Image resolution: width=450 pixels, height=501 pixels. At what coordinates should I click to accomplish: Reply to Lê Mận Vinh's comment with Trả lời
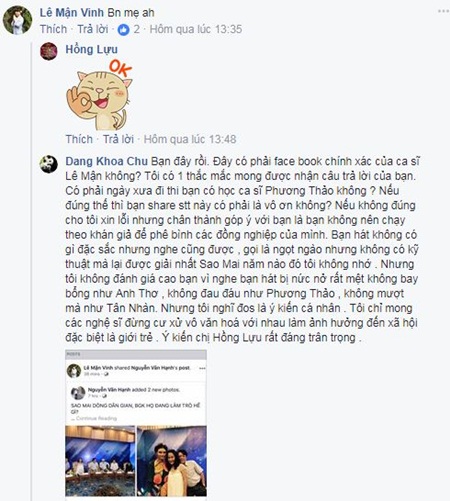point(93,29)
